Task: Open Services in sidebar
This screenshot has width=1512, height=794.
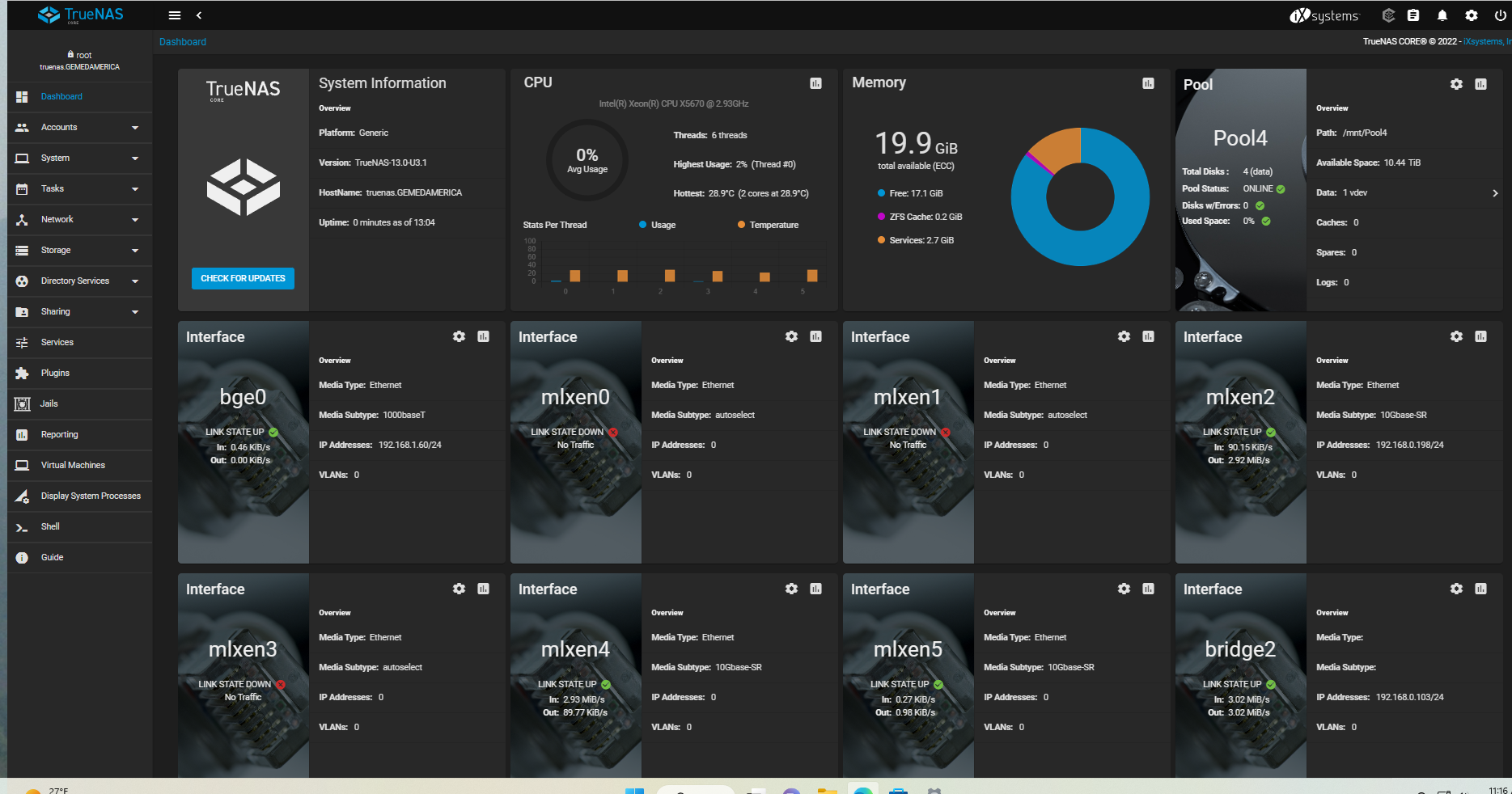Action: 79,343
